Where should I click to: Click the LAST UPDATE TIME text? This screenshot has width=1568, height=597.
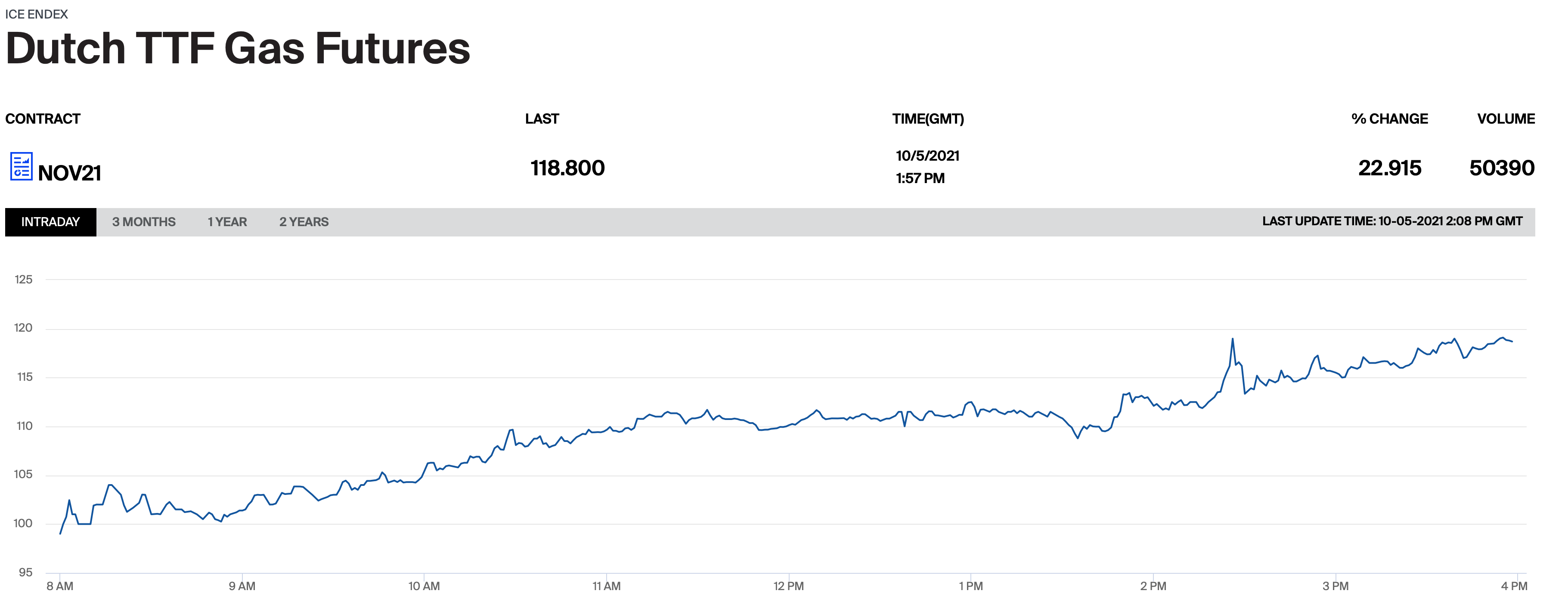tap(1392, 221)
